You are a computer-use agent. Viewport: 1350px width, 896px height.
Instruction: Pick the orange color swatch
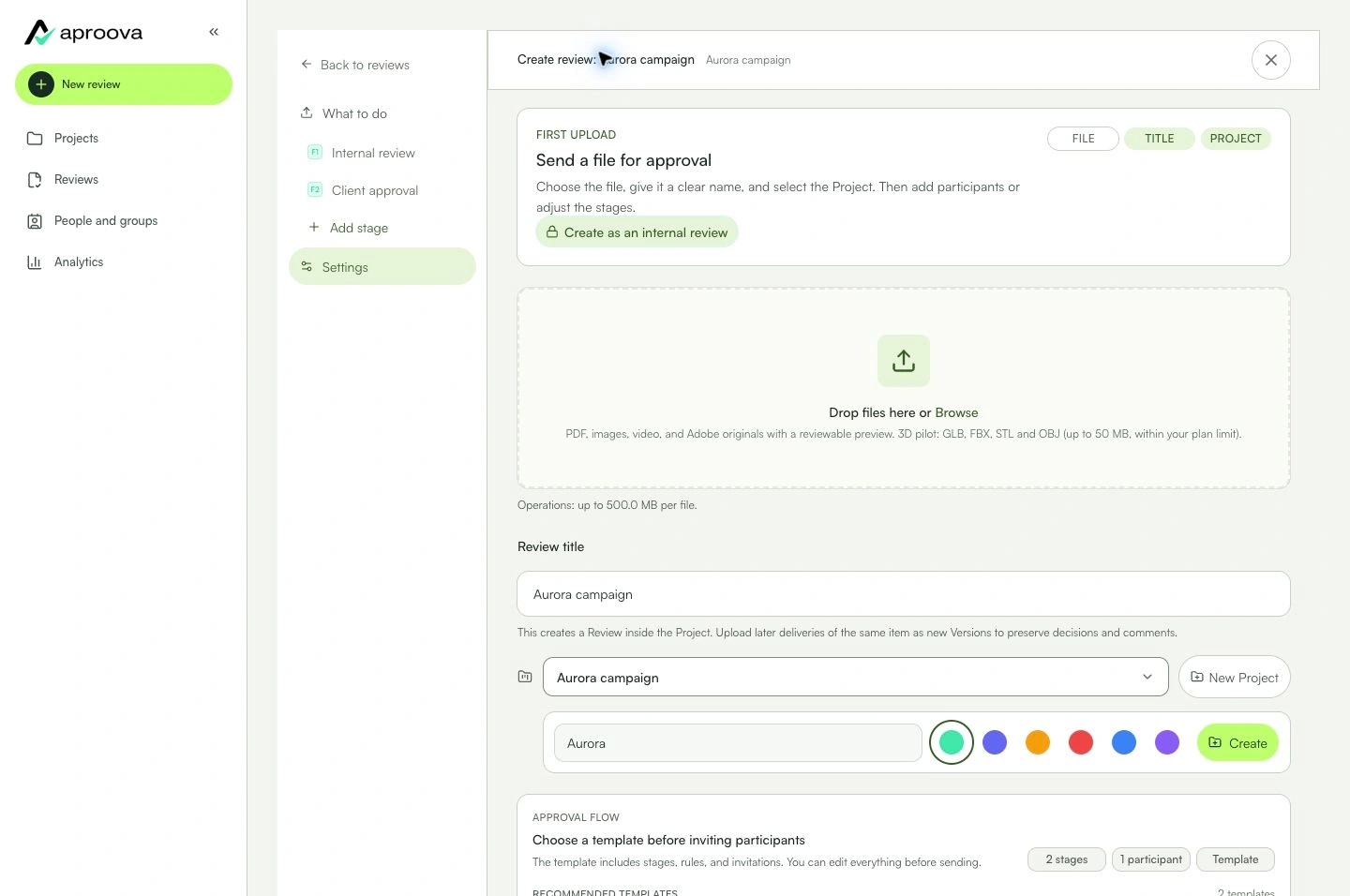tap(1038, 742)
